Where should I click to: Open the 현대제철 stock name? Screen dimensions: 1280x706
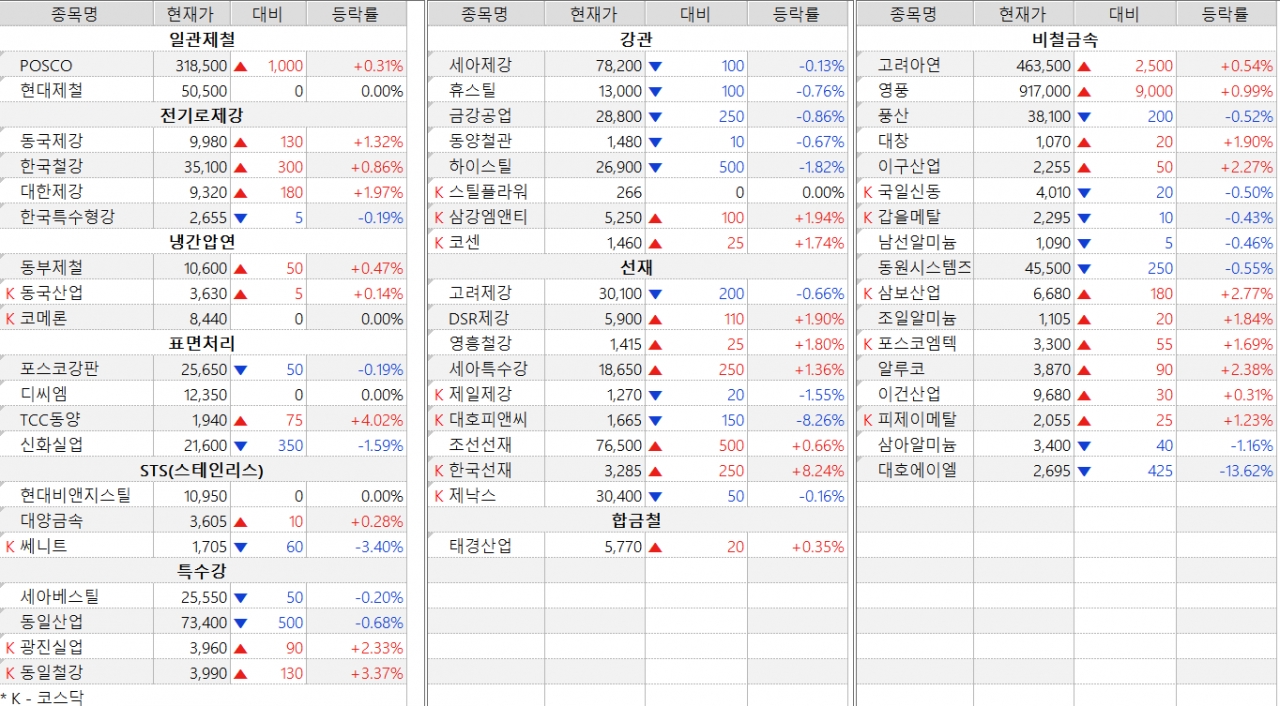(x=51, y=91)
